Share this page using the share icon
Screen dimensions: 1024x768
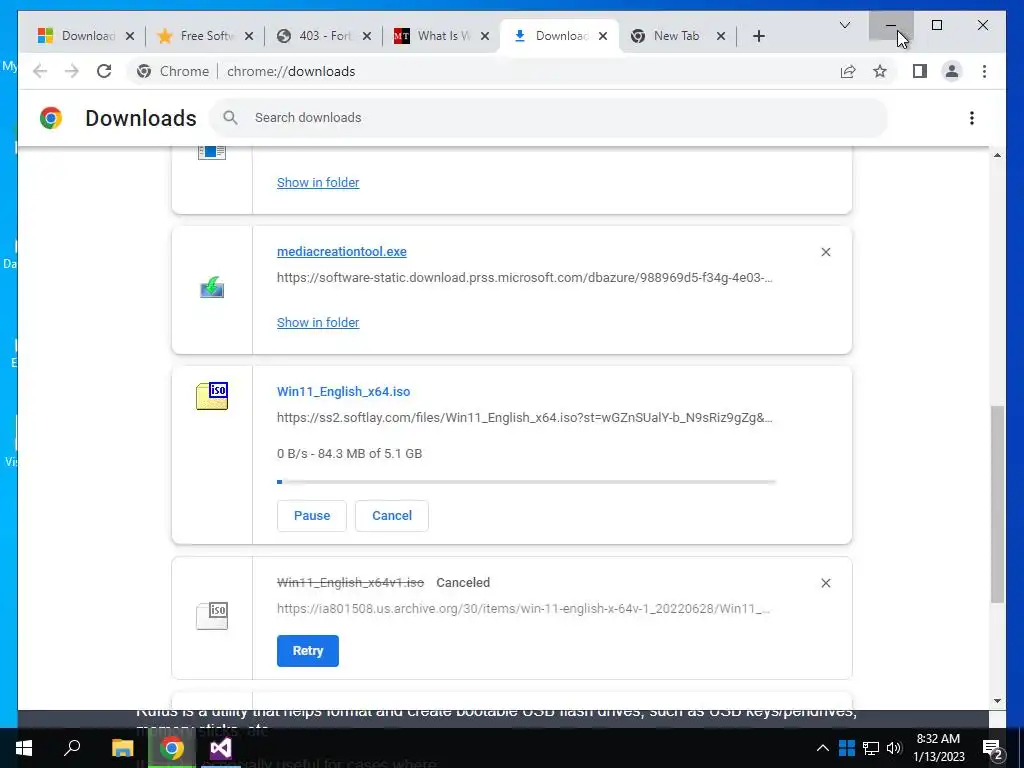(848, 71)
